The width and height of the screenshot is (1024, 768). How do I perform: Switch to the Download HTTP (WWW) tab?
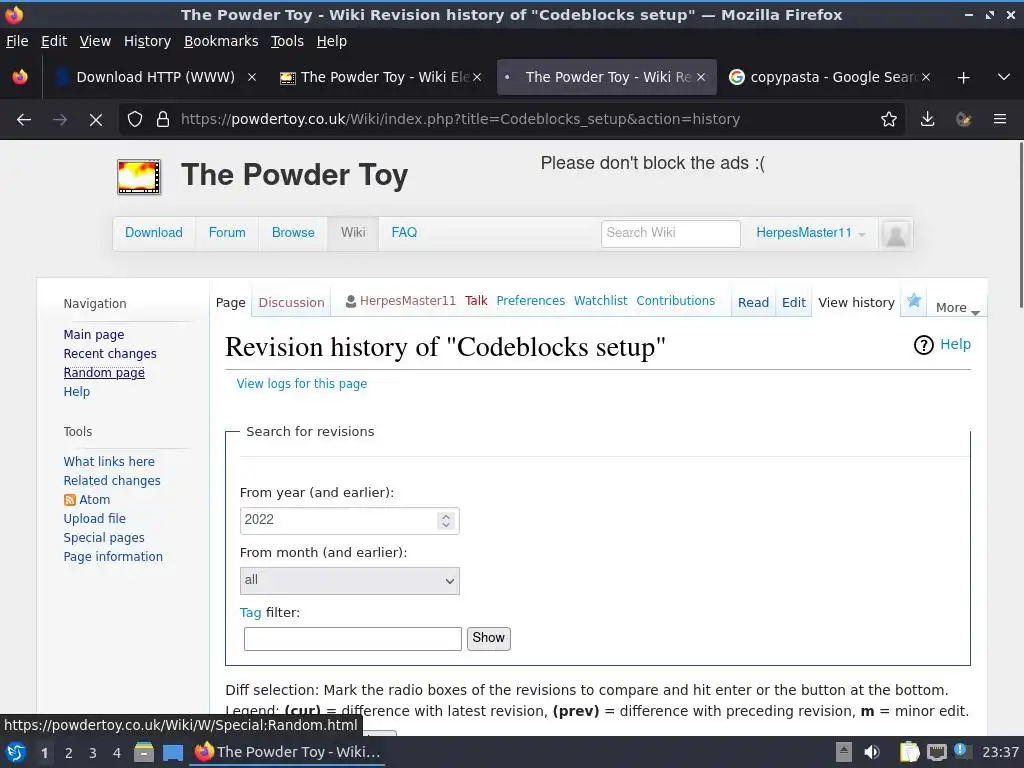[x=155, y=77]
